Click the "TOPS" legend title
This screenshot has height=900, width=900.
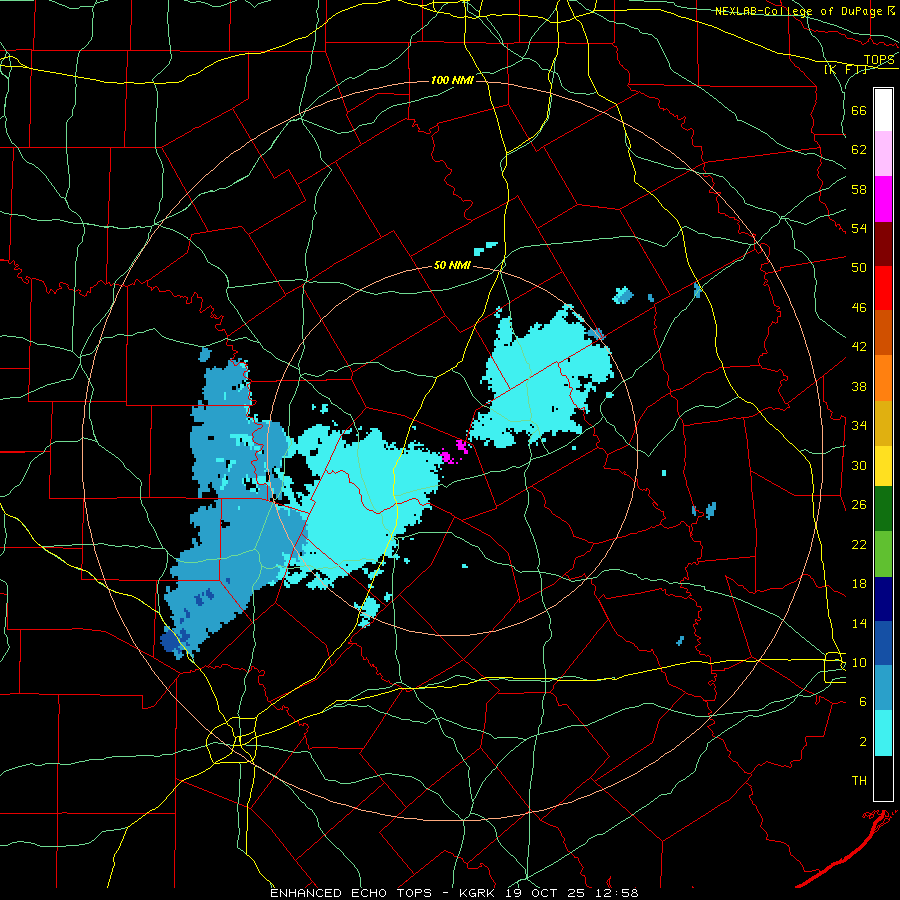click(x=879, y=60)
